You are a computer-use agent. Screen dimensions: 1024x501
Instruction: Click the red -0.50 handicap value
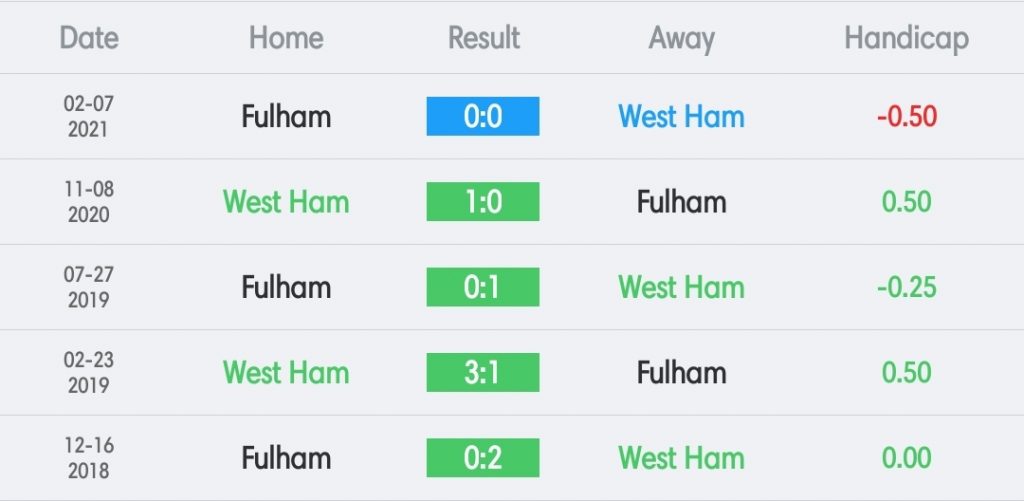906,117
